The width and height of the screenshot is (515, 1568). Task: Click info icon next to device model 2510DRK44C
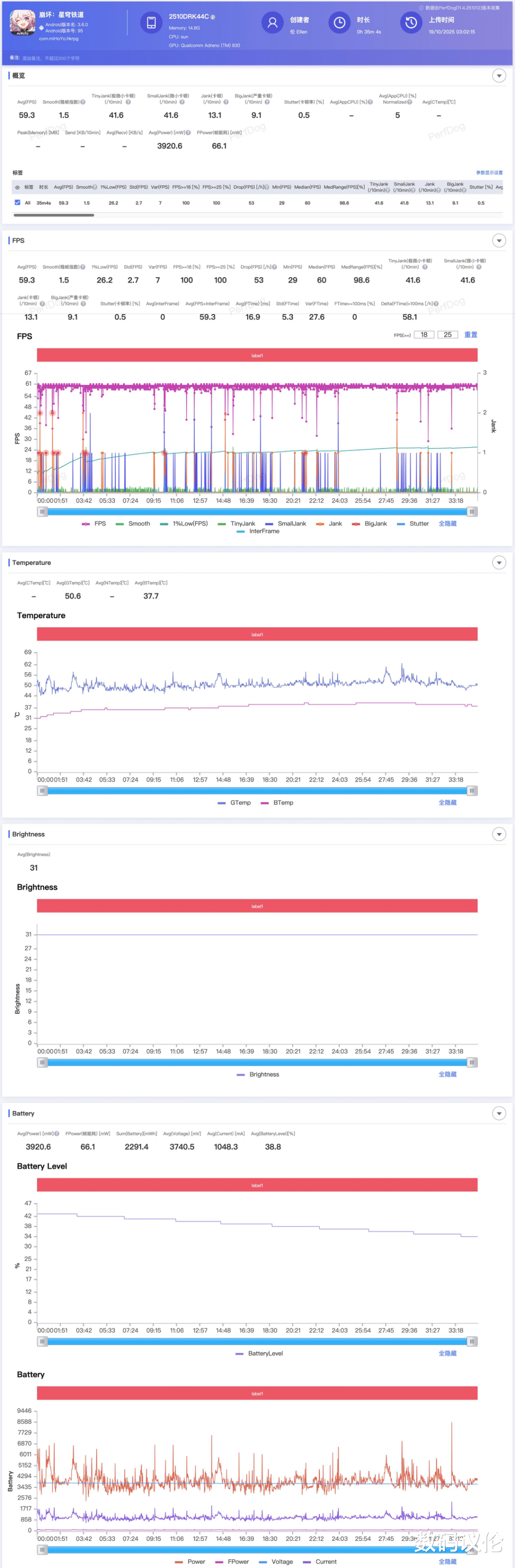(x=213, y=17)
